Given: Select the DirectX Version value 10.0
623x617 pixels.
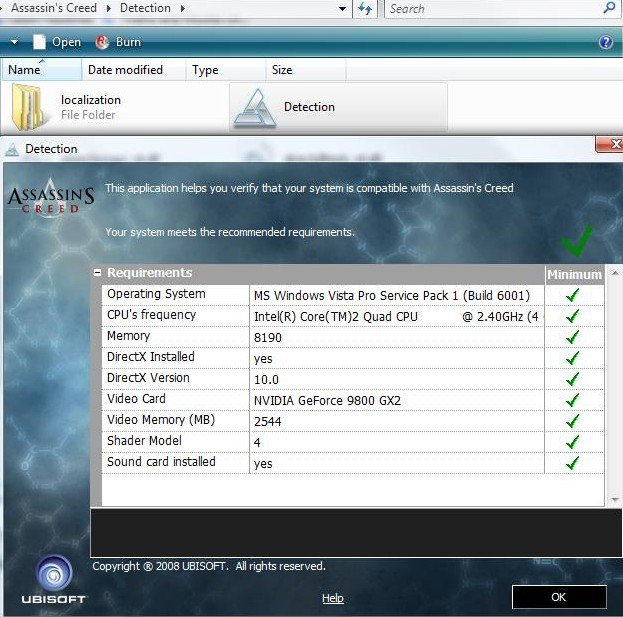Looking at the screenshot, I should 266,380.
